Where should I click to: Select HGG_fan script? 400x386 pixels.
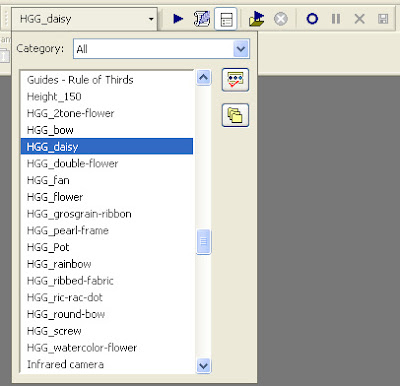click(107, 180)
